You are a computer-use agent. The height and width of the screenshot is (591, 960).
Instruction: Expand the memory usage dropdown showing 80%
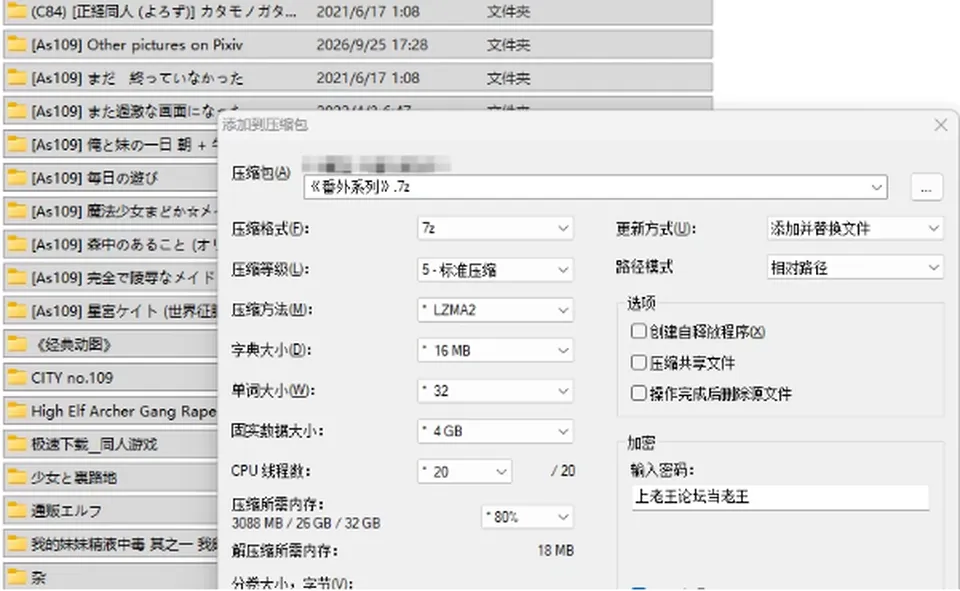click(x=527, y=517)
